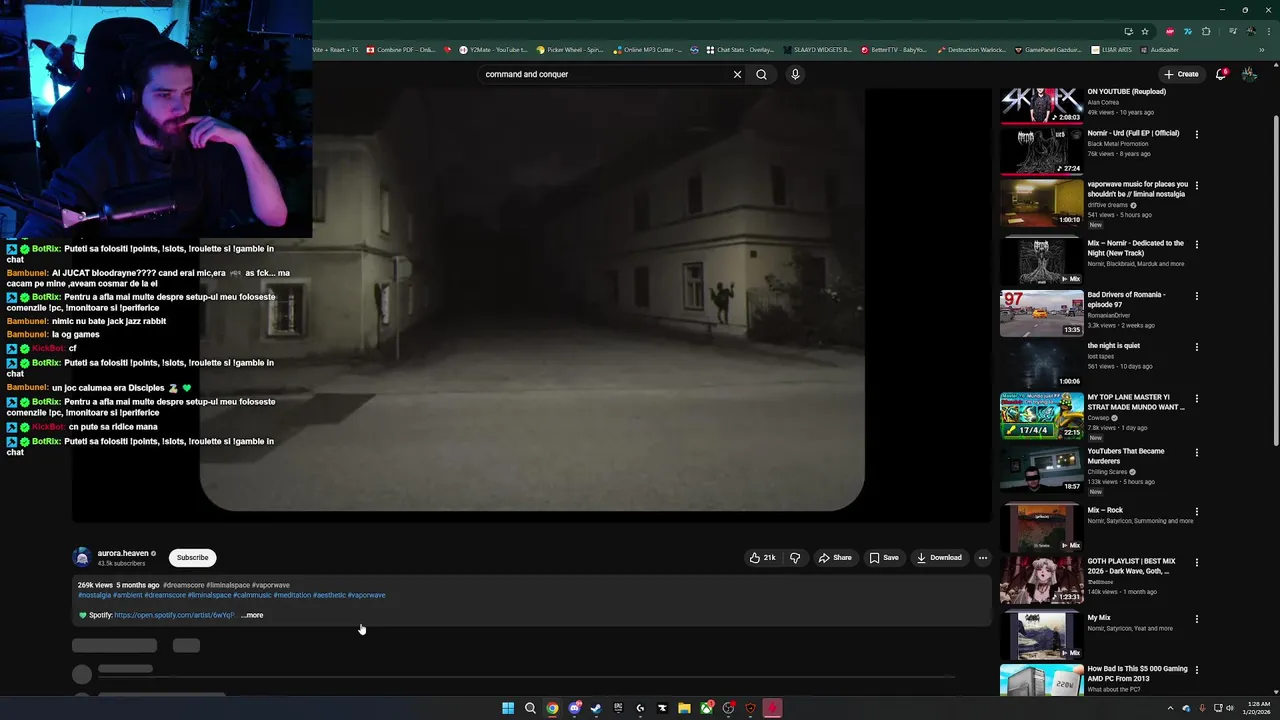Open the Windows Start menu
Viewport: 1280px width, 720px height.
[x=508, y=708]
